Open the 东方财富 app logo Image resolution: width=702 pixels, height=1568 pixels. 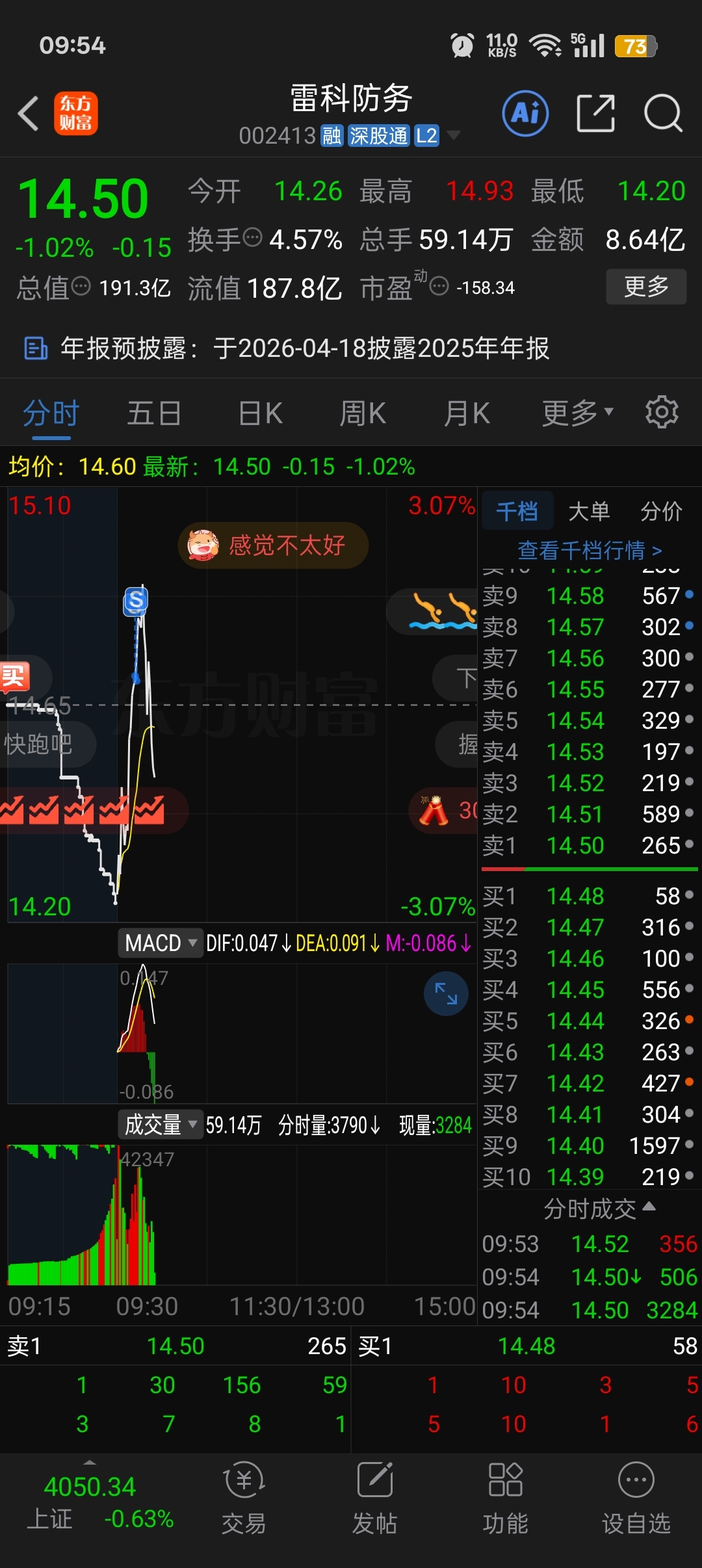(76, 113)
